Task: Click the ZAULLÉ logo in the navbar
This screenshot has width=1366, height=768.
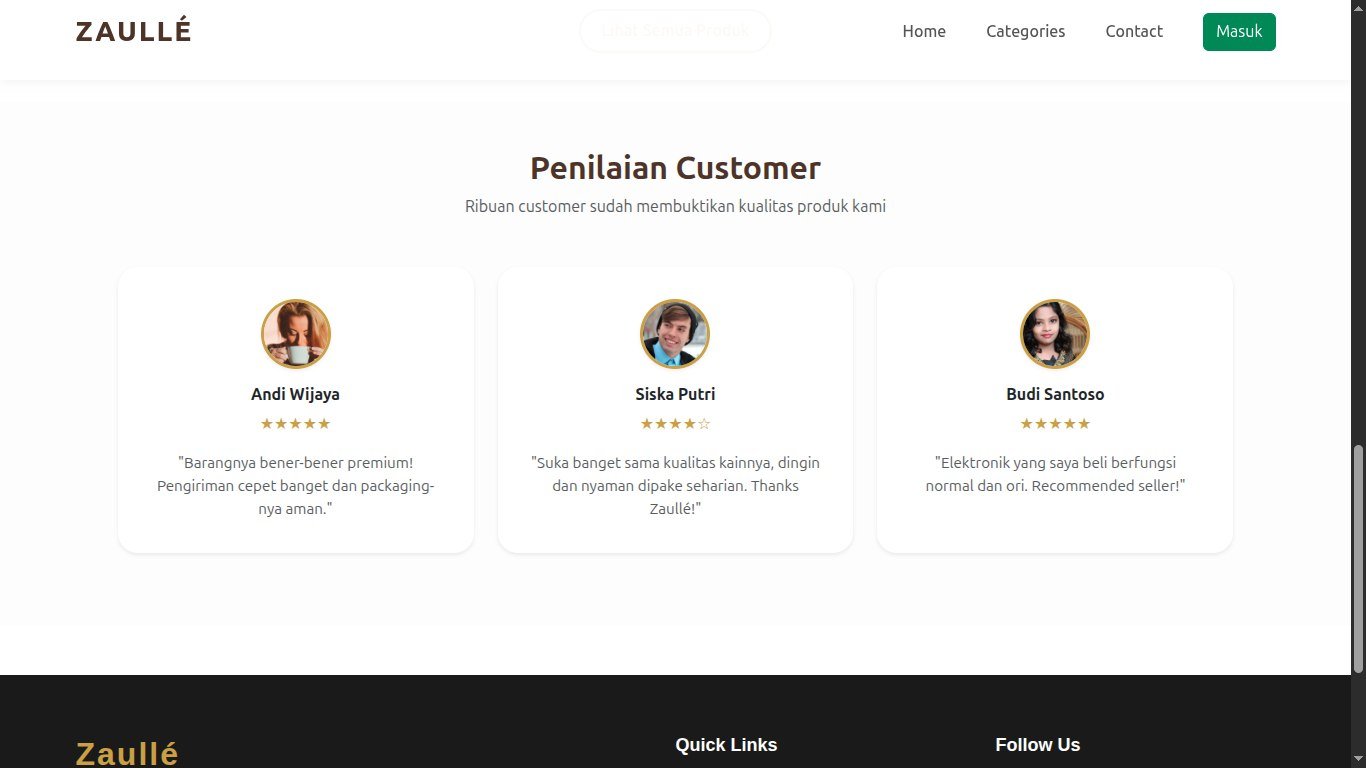Action: tap(133, 31)
